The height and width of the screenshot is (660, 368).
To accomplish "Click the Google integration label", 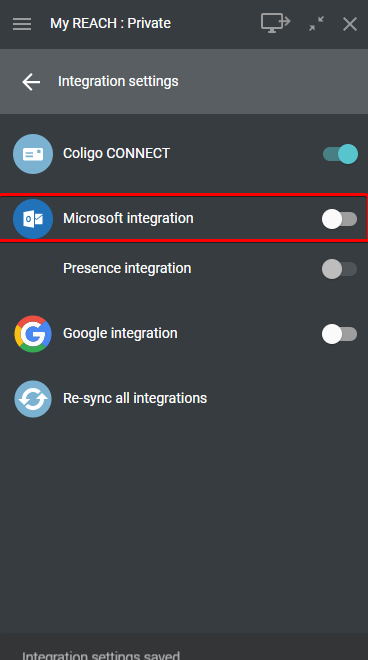I will pyautogui.click(x=120, y=333).
